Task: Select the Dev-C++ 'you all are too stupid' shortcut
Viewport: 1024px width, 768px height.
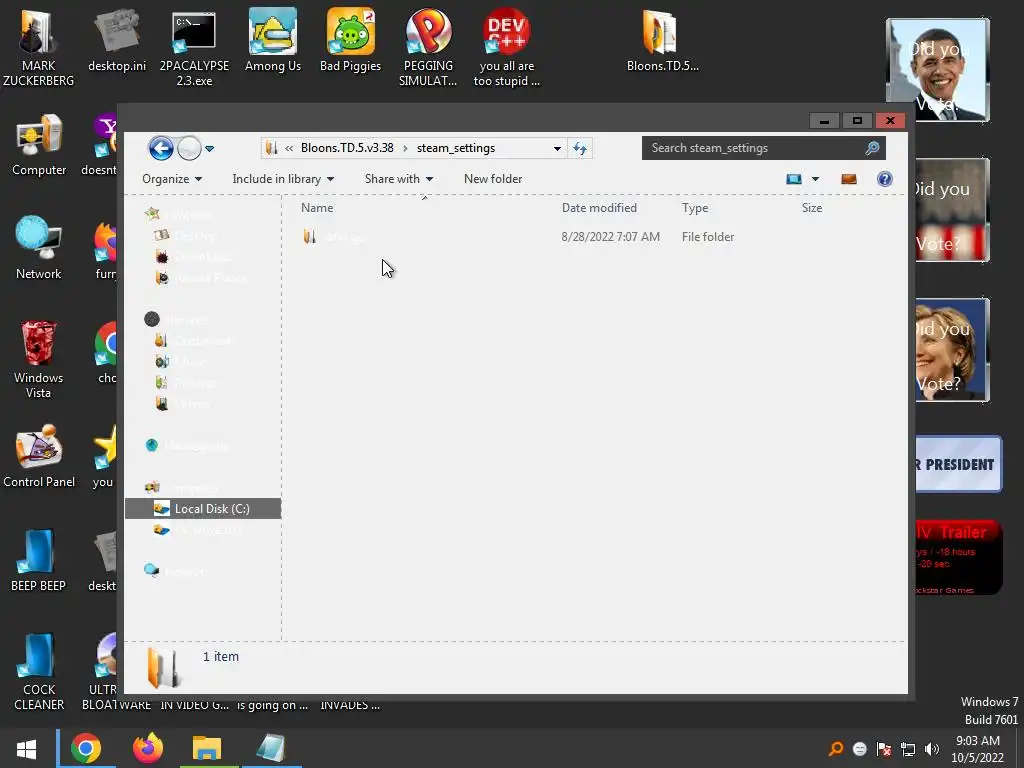Action: pos(507,49)
